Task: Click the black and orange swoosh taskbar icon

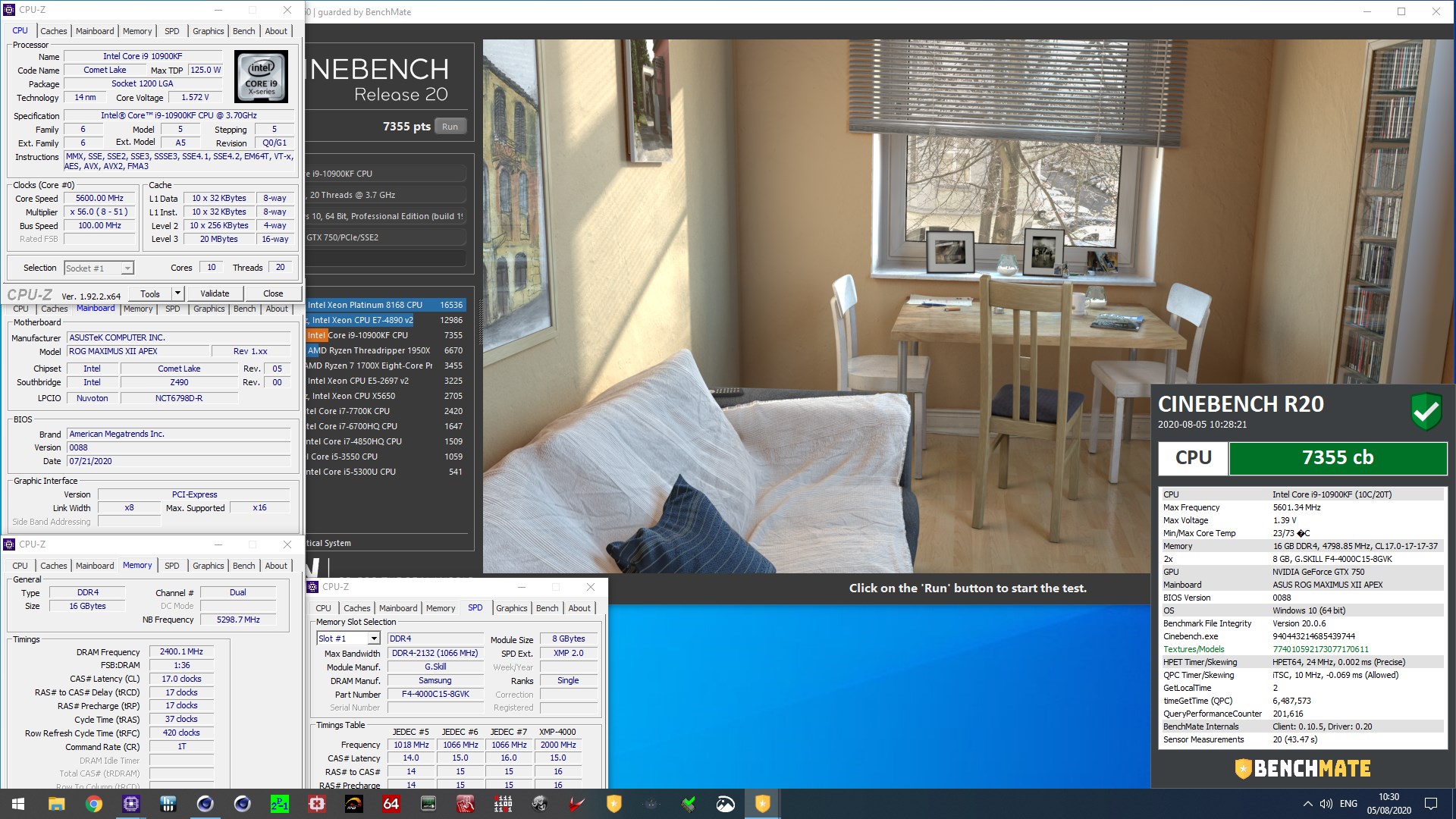Action: point(353,804)
